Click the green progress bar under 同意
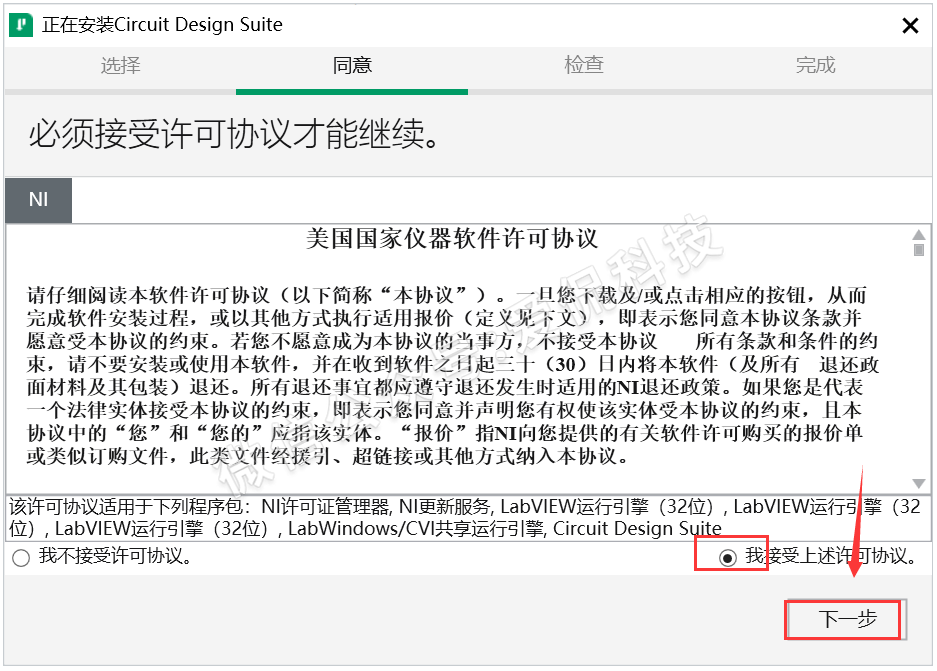The height and width of the screenshot is (671, 937). [x=352, y=92]
